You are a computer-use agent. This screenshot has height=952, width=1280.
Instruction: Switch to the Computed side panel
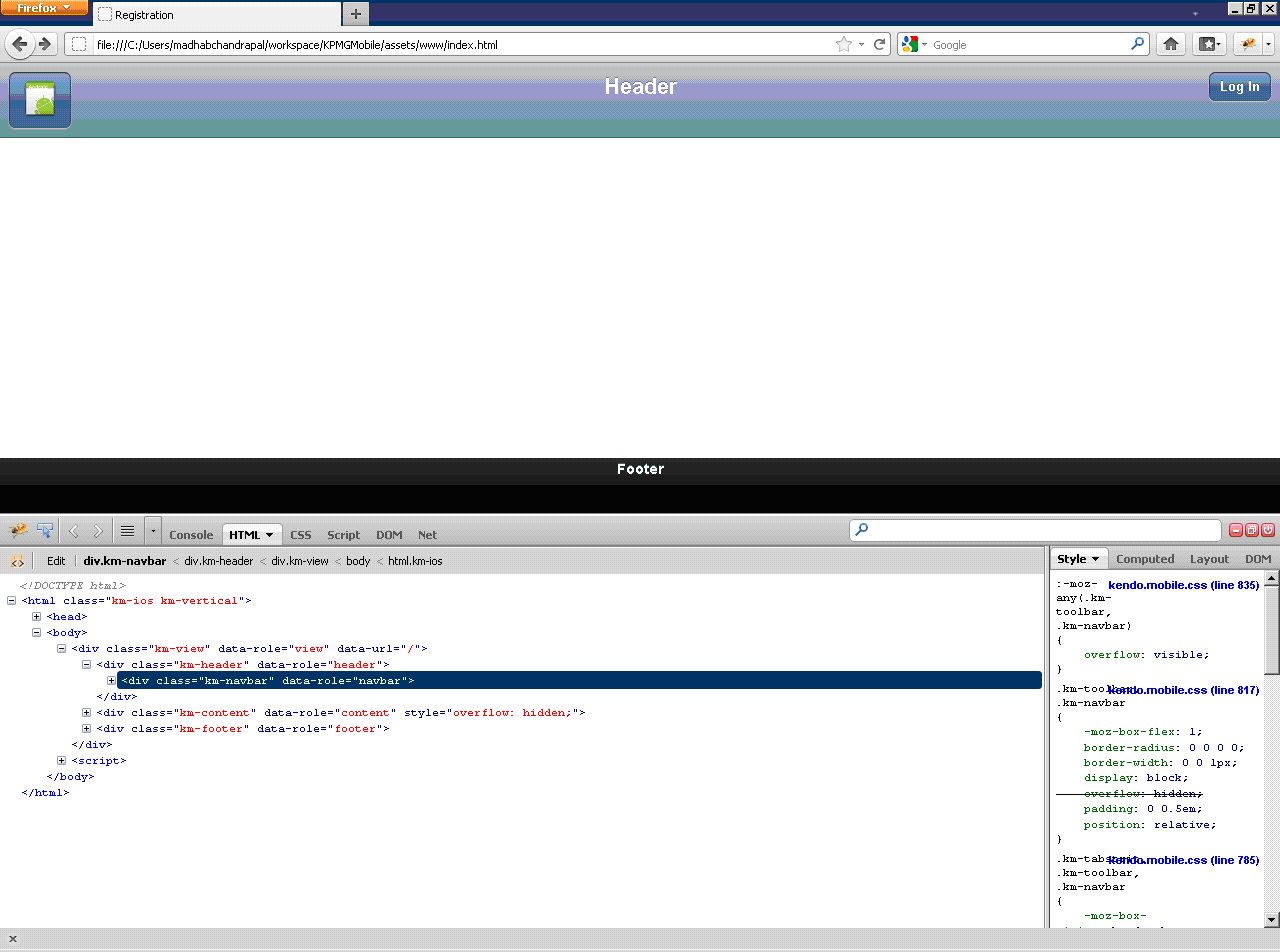tap(1145, 559)
